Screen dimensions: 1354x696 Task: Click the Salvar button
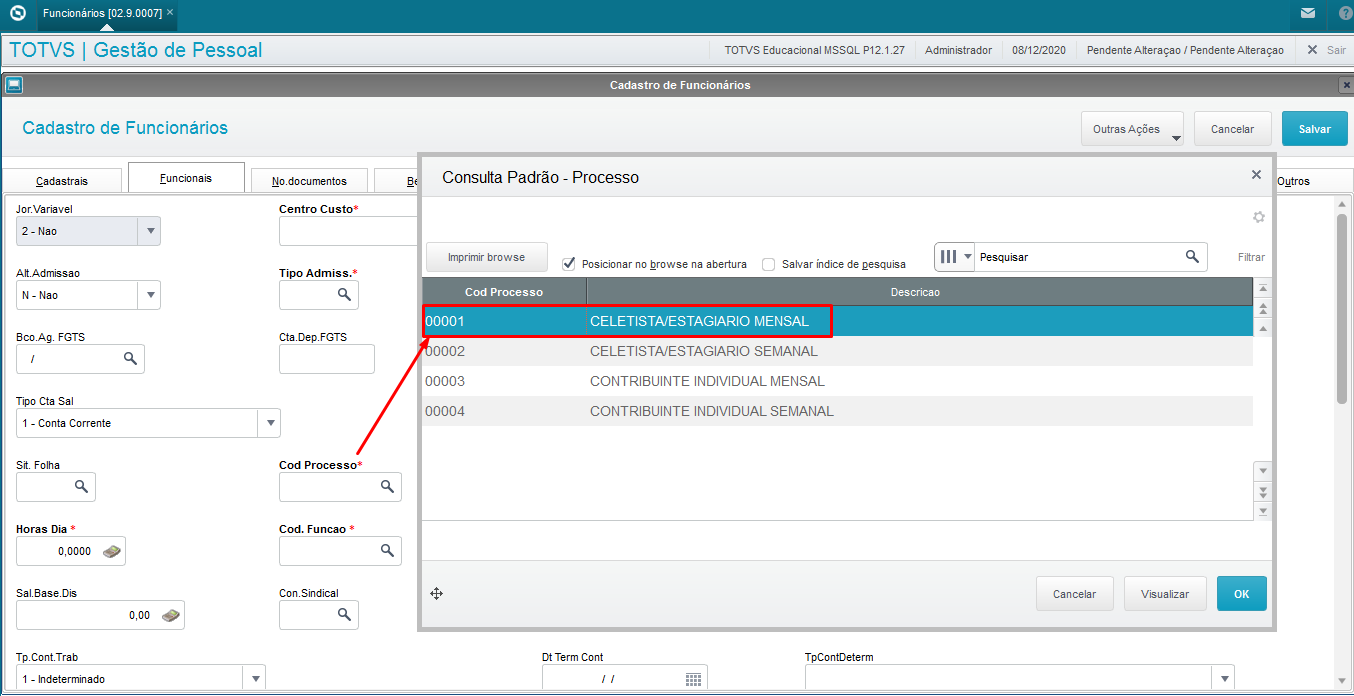(1314, 129)
